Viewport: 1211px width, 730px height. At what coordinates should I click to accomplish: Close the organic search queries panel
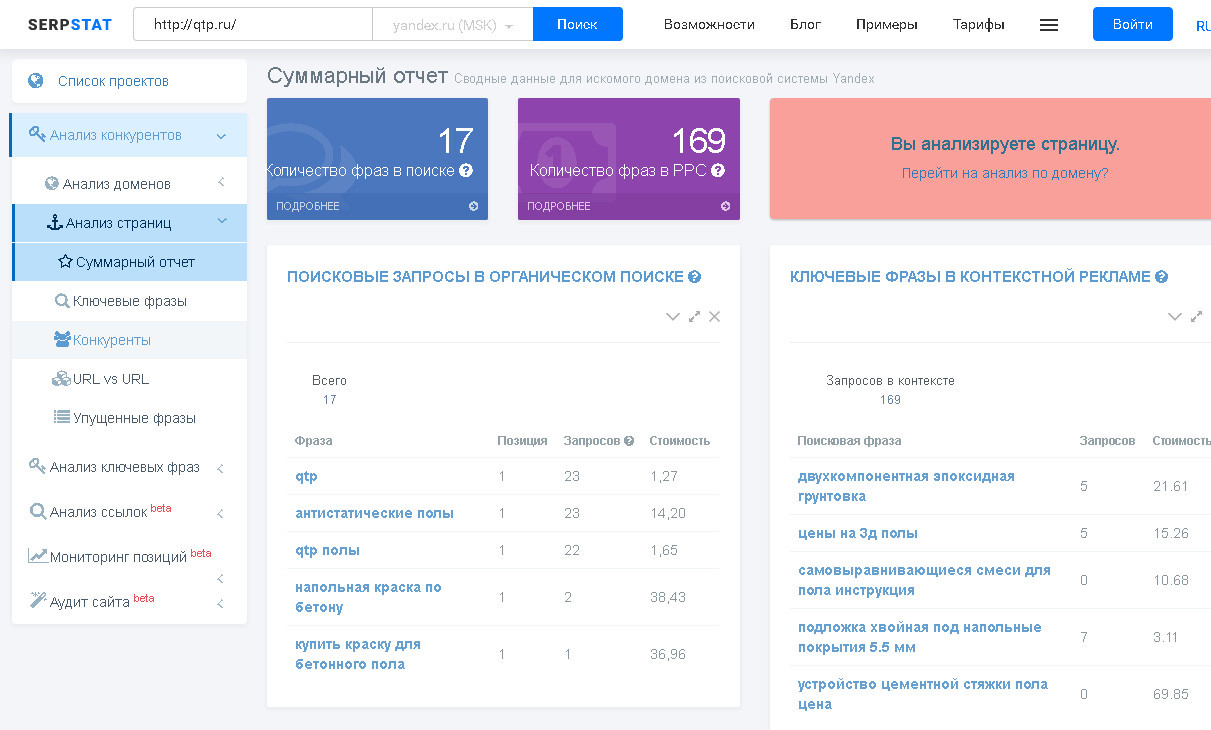click(x=714, y=317)
